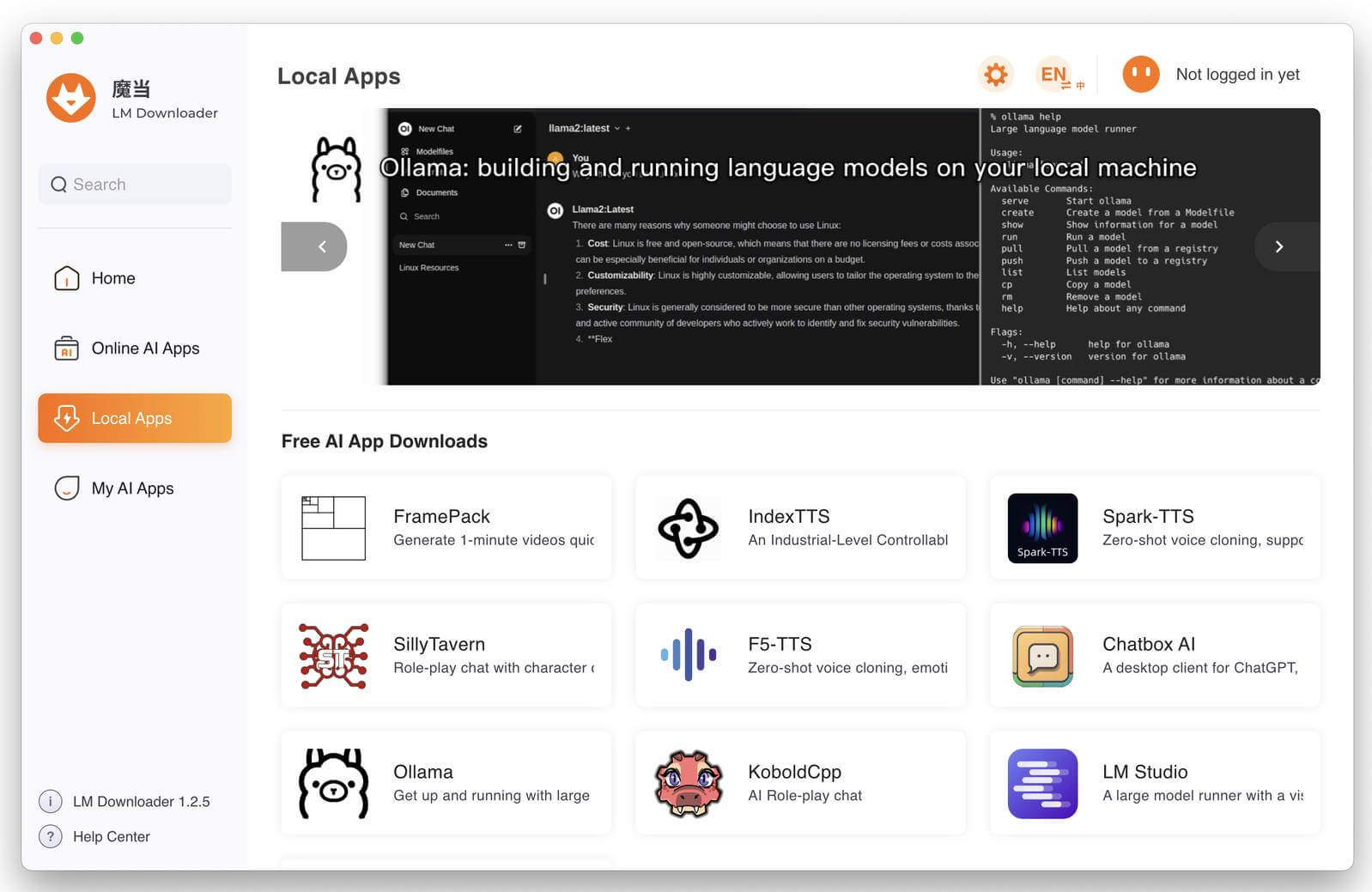Click the Local Apps download icon

point(66,418)
